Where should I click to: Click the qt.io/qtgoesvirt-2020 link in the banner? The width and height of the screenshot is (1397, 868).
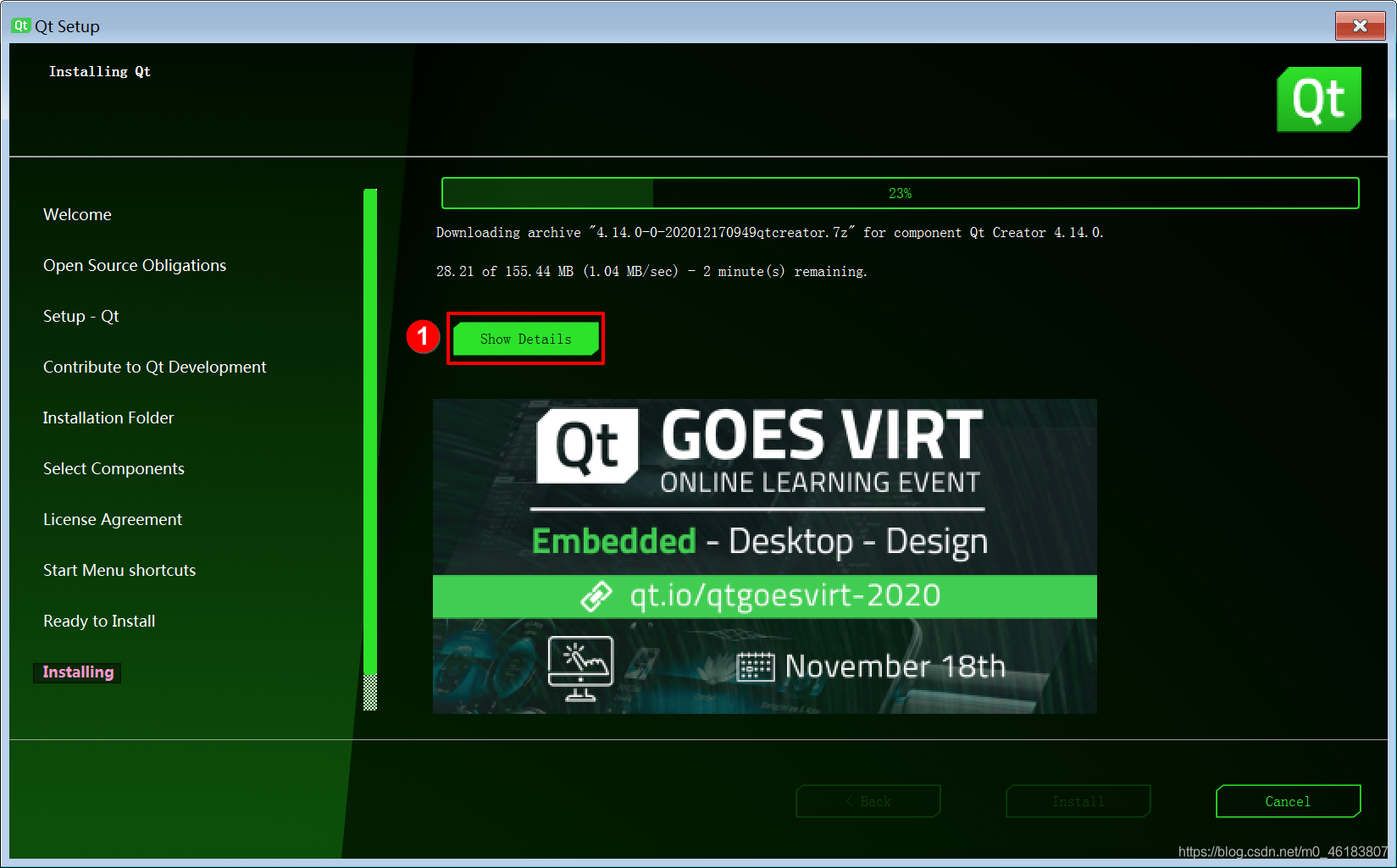pyautogui.click(x=785, y=595)
